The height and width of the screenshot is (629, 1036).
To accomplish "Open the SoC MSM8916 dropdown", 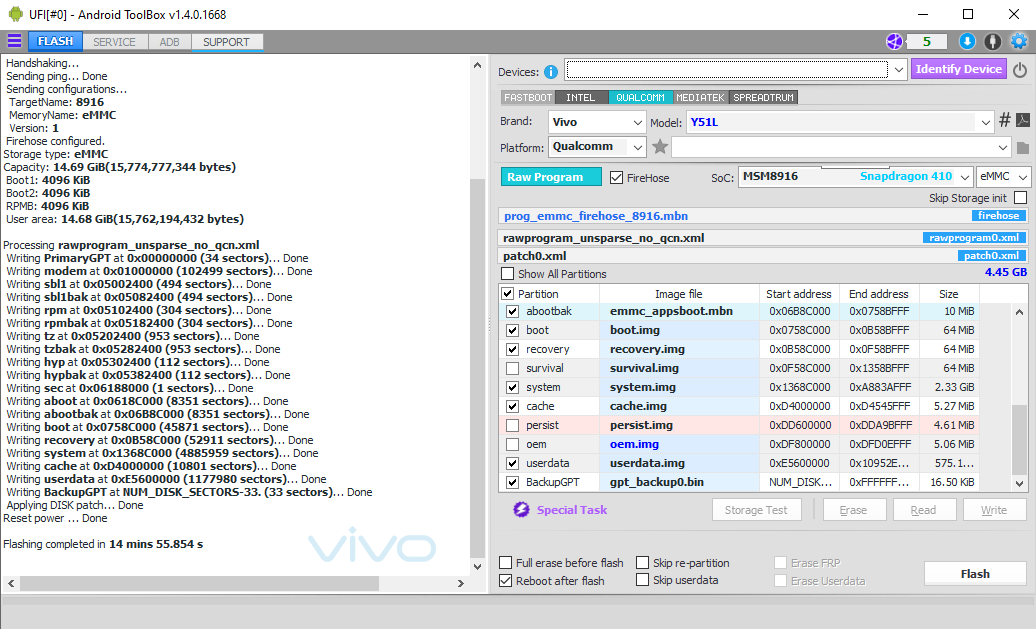I will click(x=855, y=176).
